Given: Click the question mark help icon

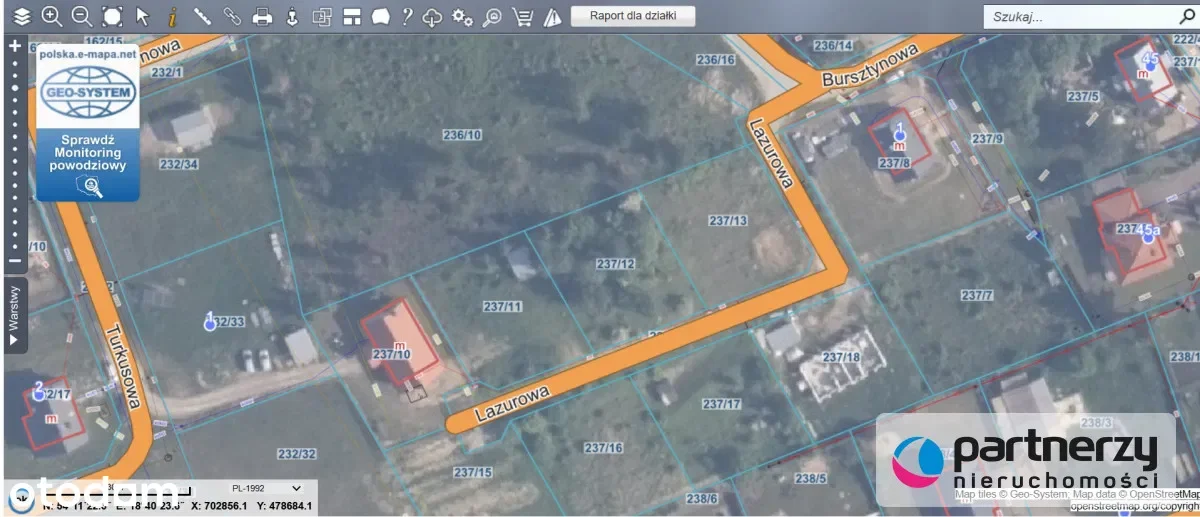Looking at the screenshot, I should click(x=406, y=16).
